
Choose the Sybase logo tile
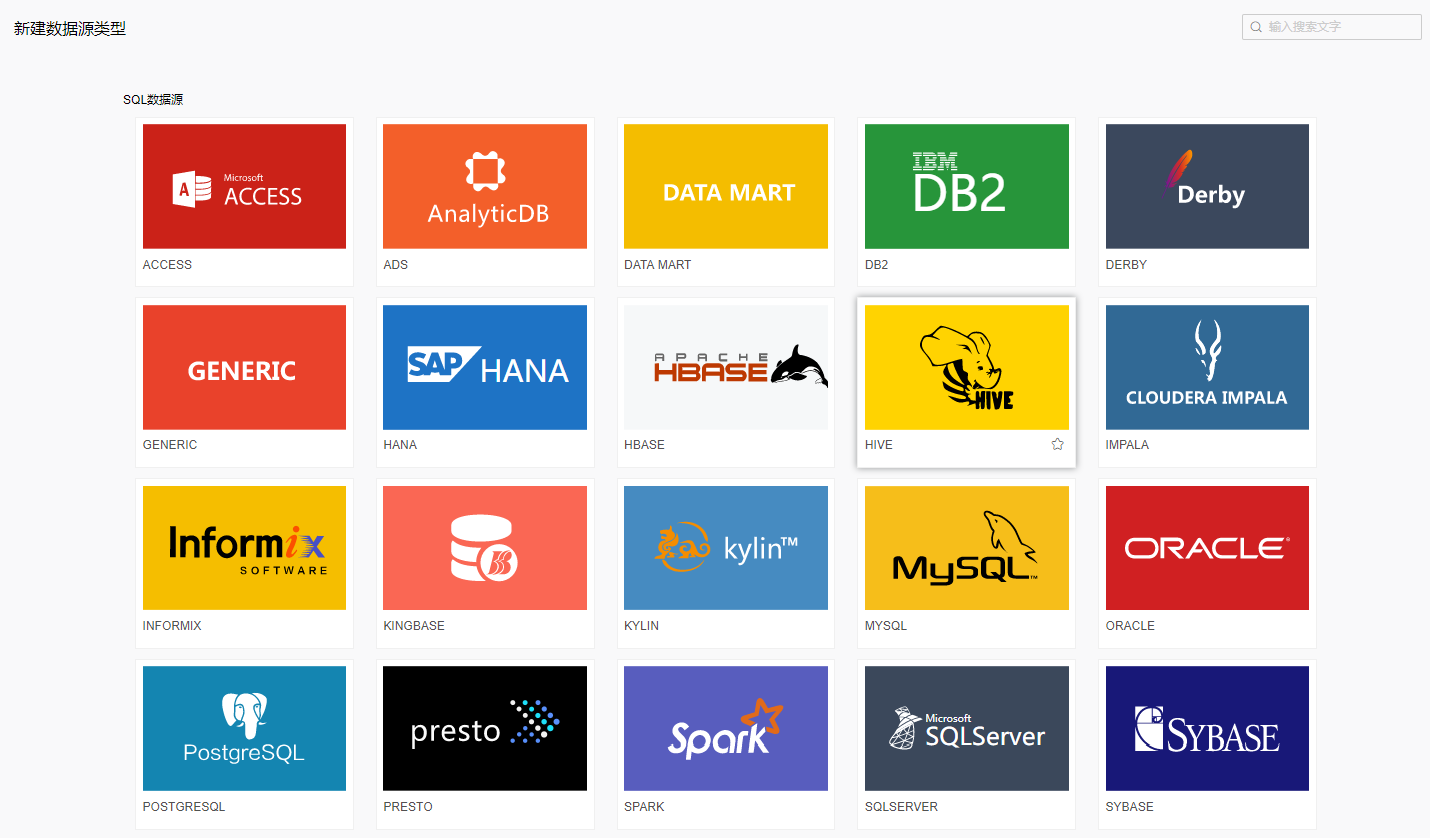click(x=1207, y=728)
